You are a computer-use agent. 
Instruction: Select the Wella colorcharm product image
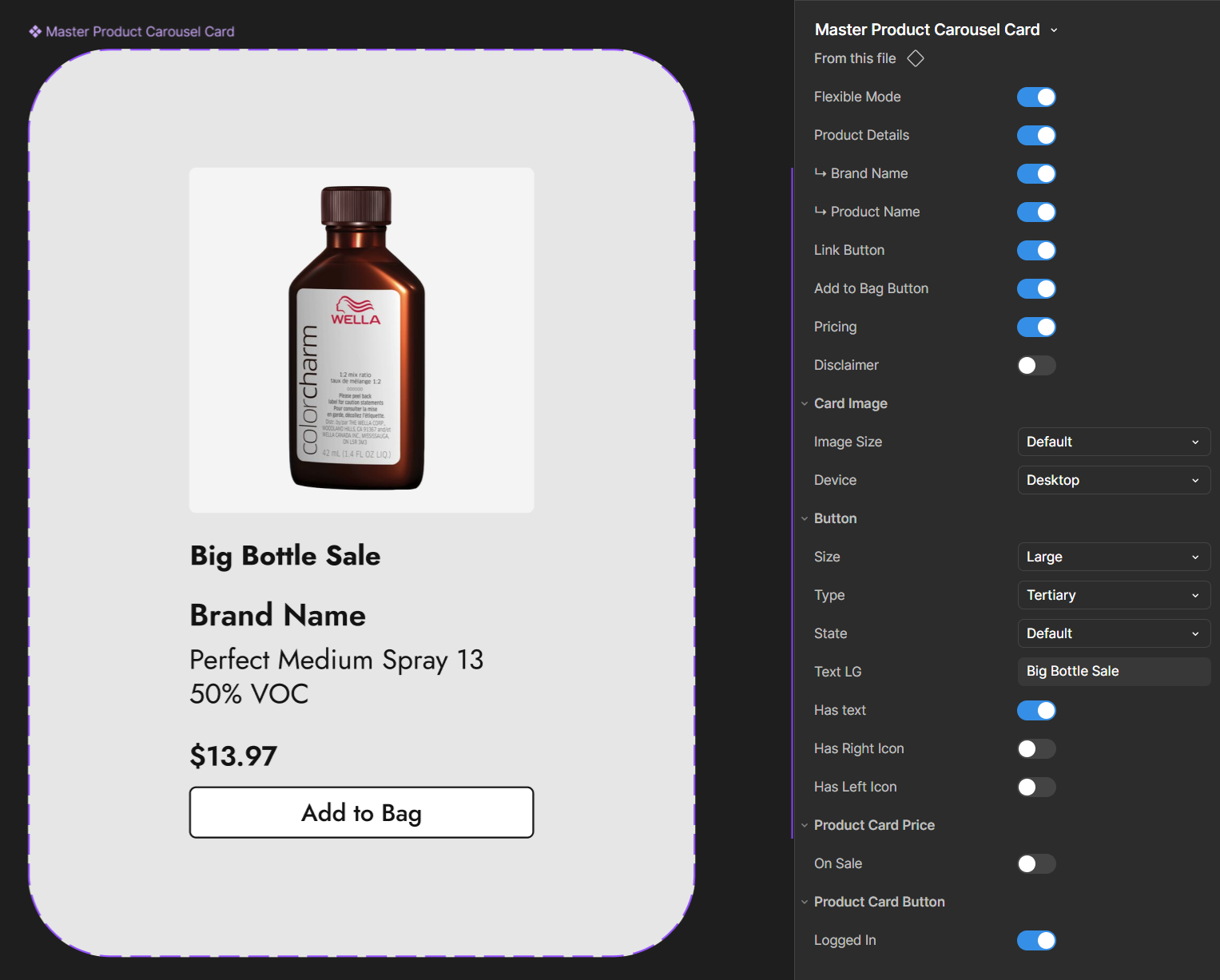point(361,340)
